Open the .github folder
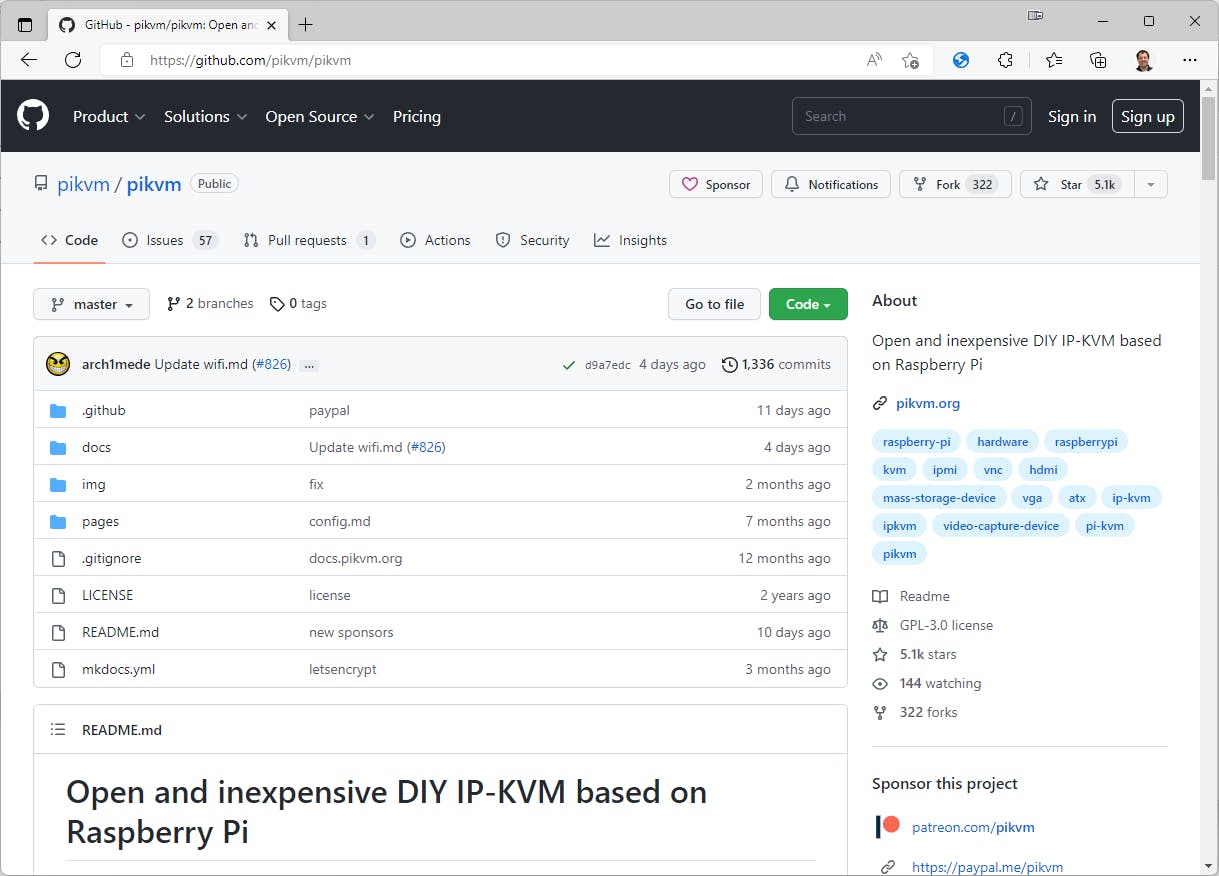The image size is (1219, 876). point(104,410)
